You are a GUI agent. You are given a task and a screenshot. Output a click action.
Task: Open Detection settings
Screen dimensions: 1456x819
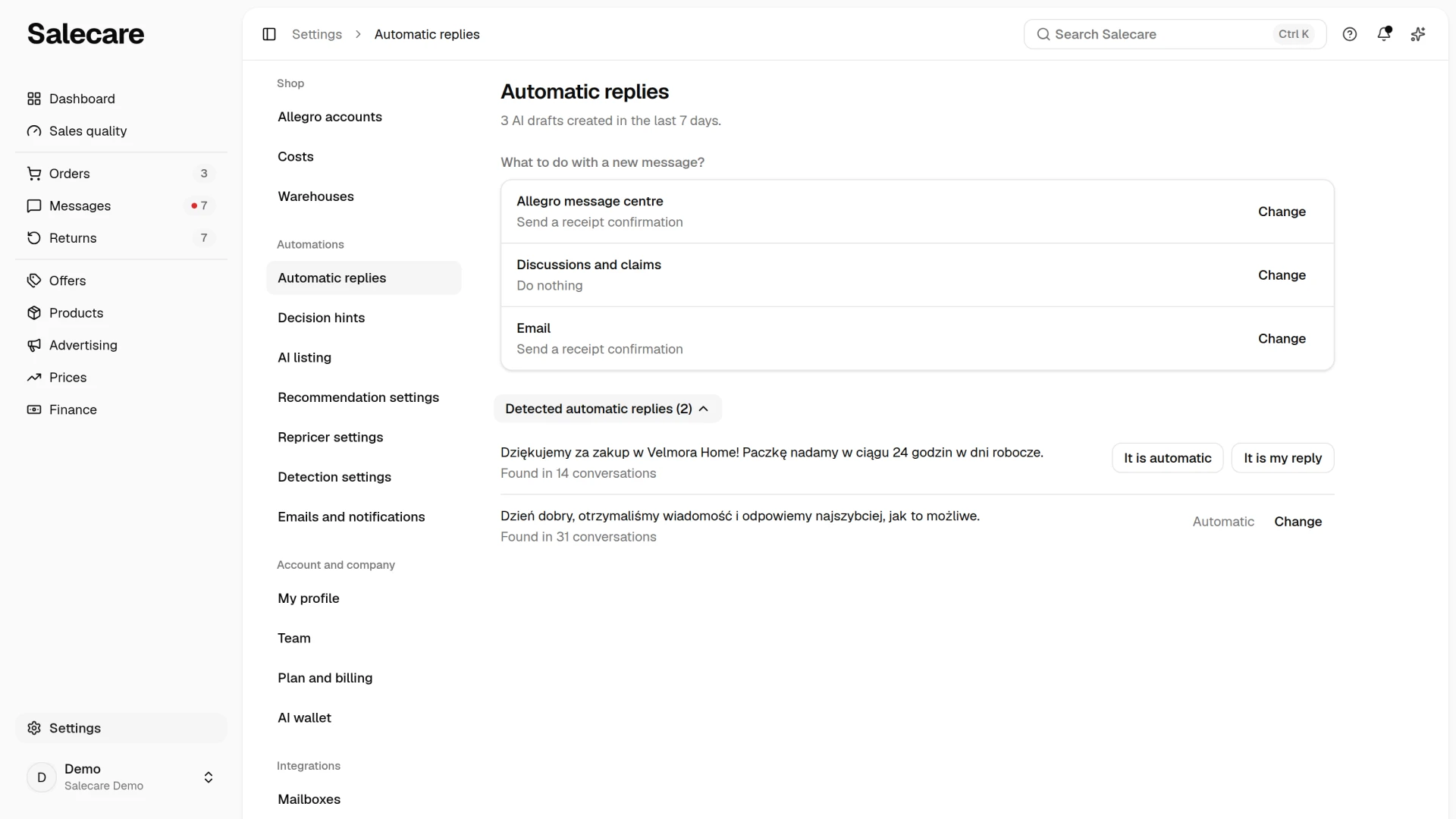pyautogui.click(x=363, y=477)
